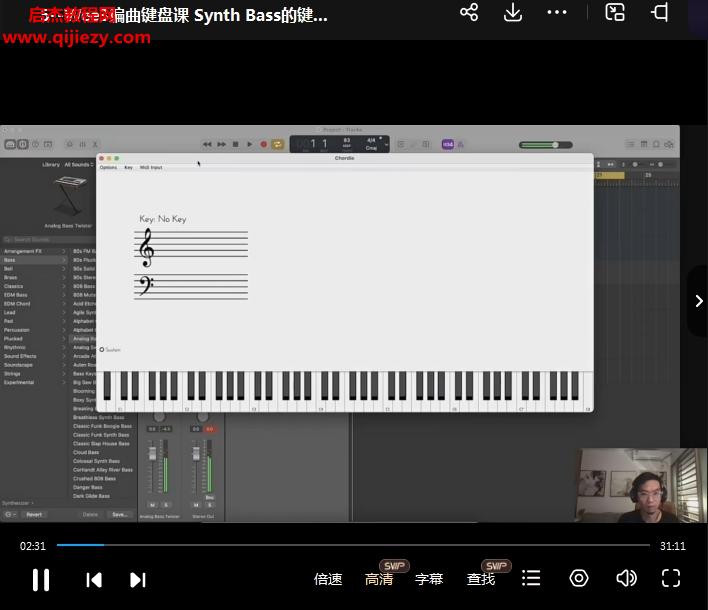This screenshot has height=610, width=708.
Task: Open the 倍速 playback speed menu
Action: click(x=328, y=579)
